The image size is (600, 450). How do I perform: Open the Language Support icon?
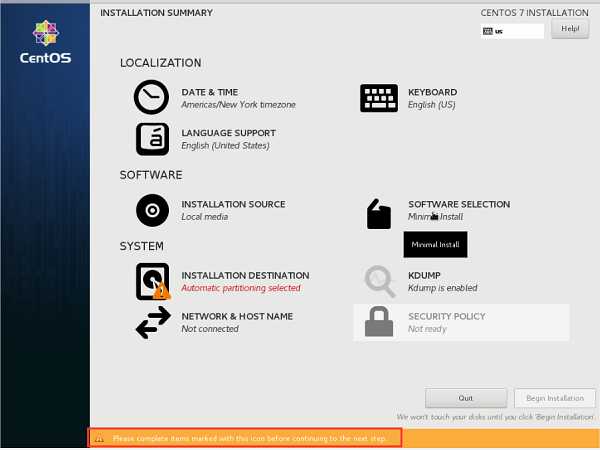[152, 139]
